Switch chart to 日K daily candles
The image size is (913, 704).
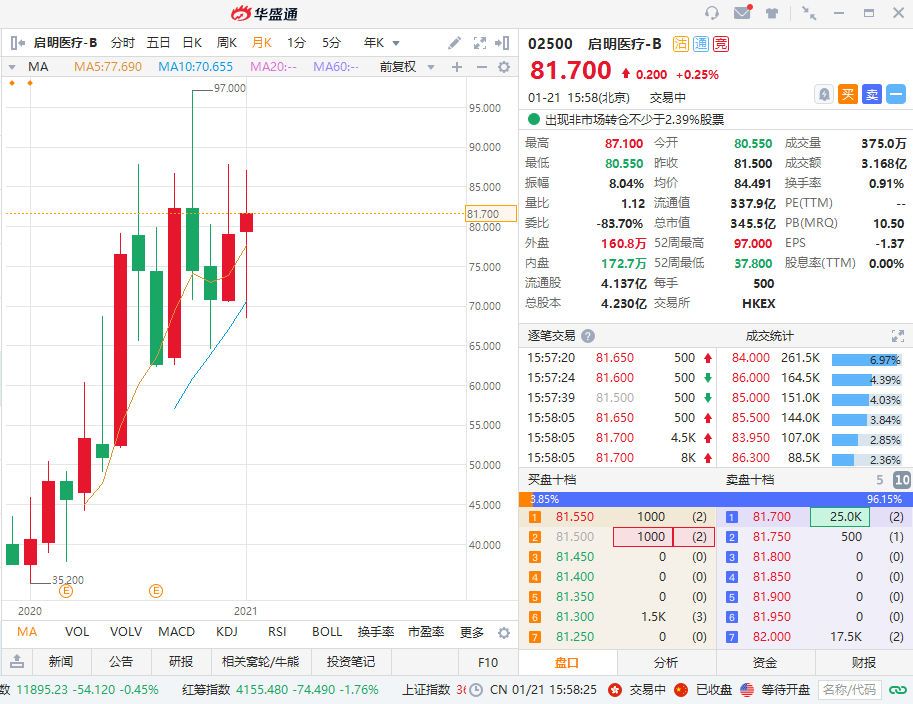tap(192, 43)
